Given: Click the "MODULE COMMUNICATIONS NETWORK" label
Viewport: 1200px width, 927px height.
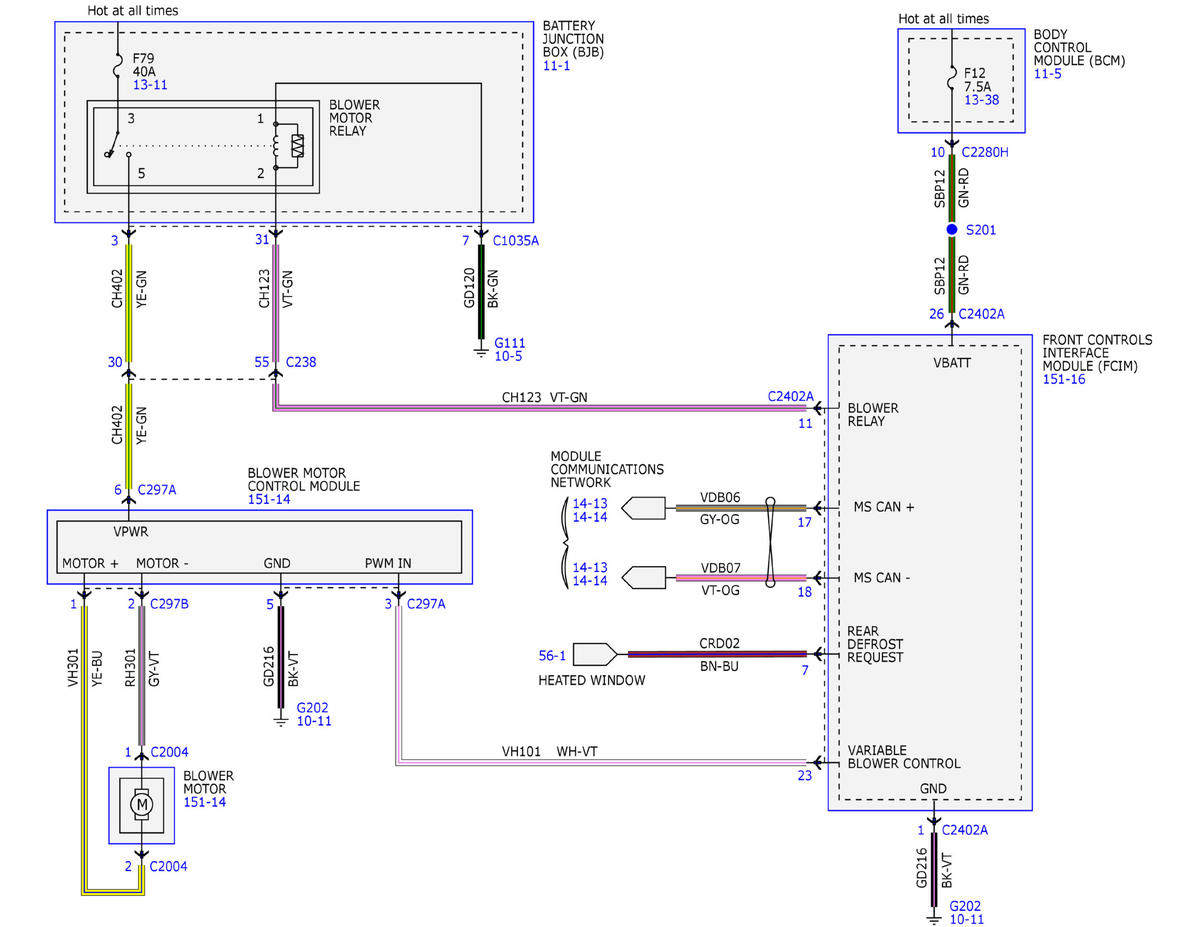Looking at the screenshot, I should (x=607, y=468).
